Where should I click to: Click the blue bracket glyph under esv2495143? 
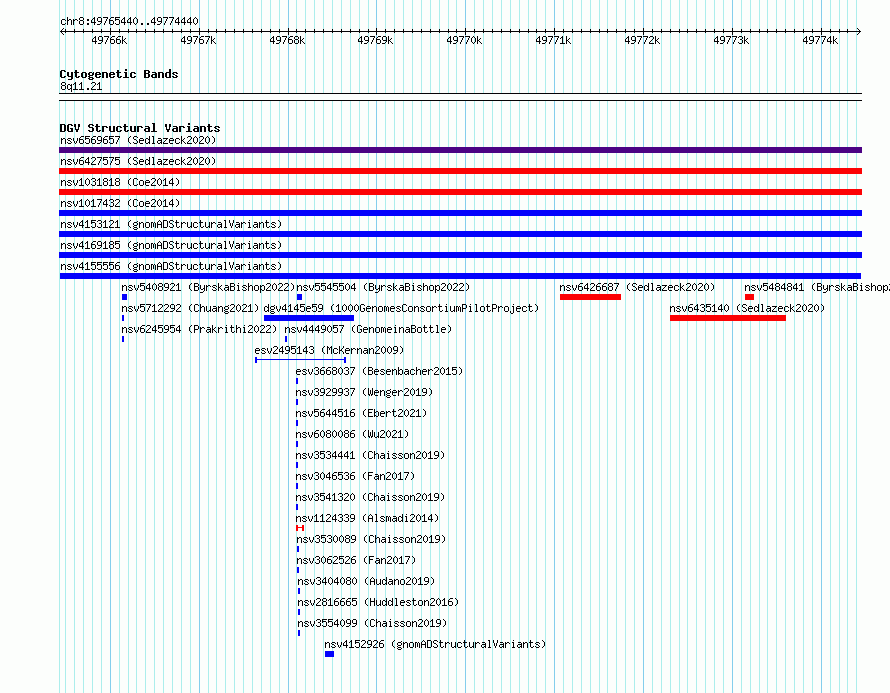click(x=300, y=360)
